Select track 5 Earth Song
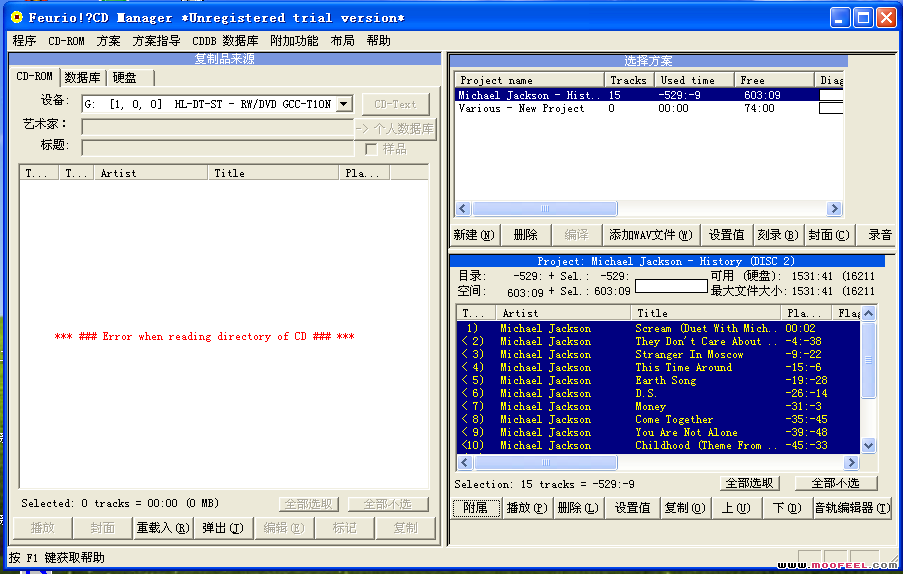The height and width of the screenshot is (574, 903). pos(658,381)
